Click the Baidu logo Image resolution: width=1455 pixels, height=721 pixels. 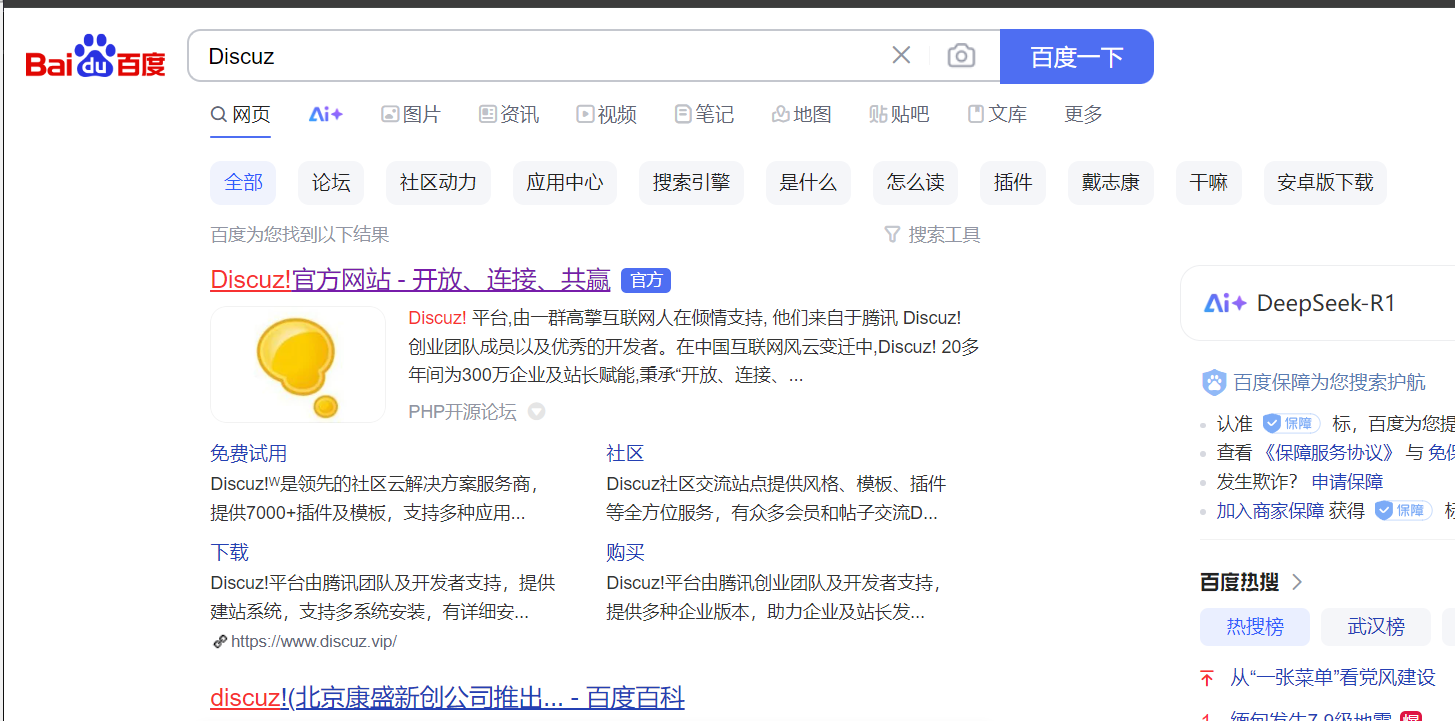pyautogui.click(x=95, y=56)
